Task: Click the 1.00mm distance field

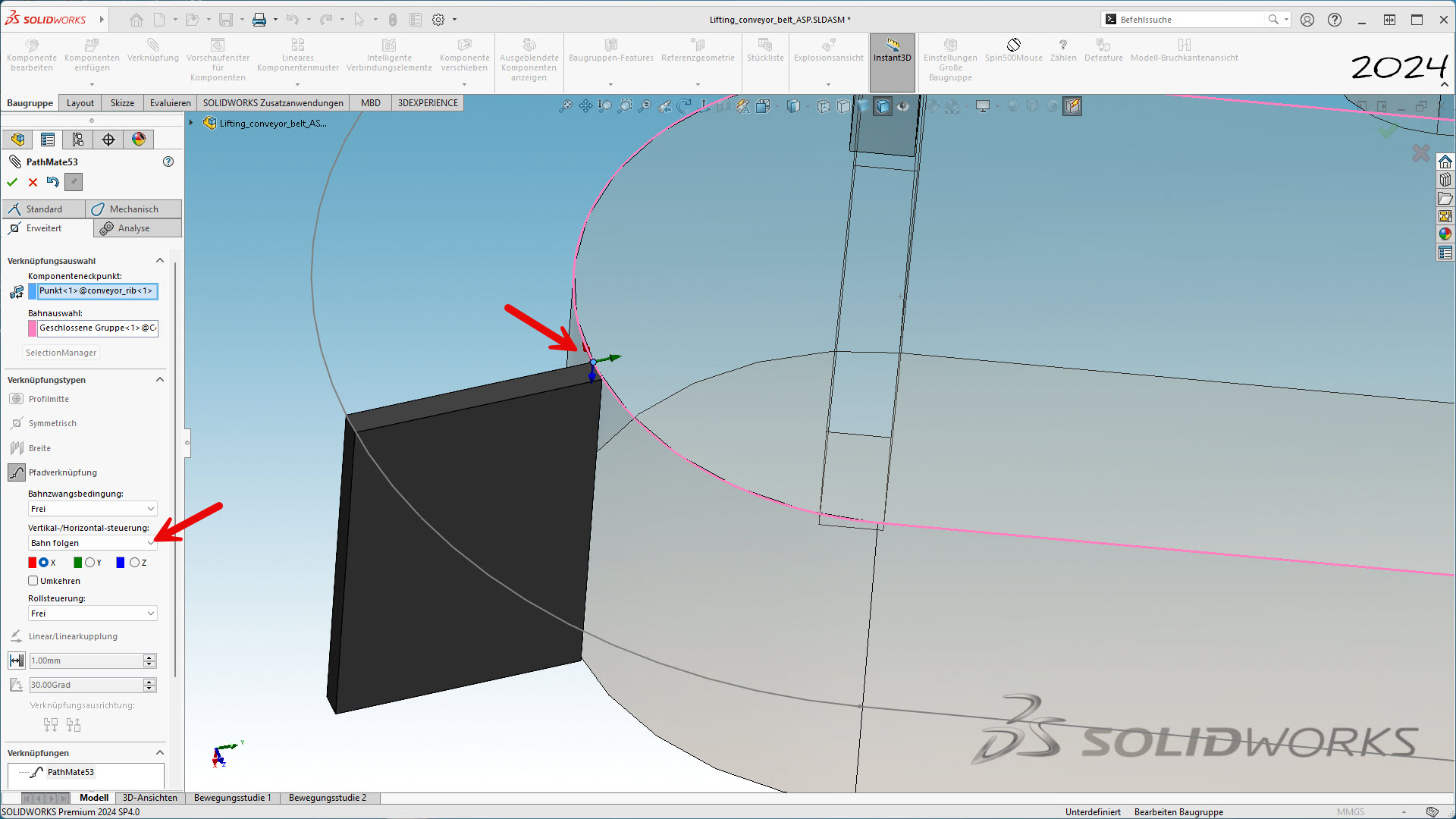Action: coord(86,661)
